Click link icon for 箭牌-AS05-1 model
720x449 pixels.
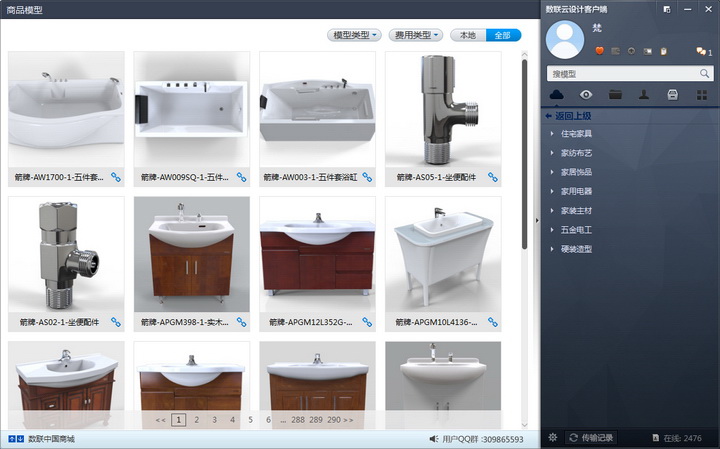[x=493, y=177]
